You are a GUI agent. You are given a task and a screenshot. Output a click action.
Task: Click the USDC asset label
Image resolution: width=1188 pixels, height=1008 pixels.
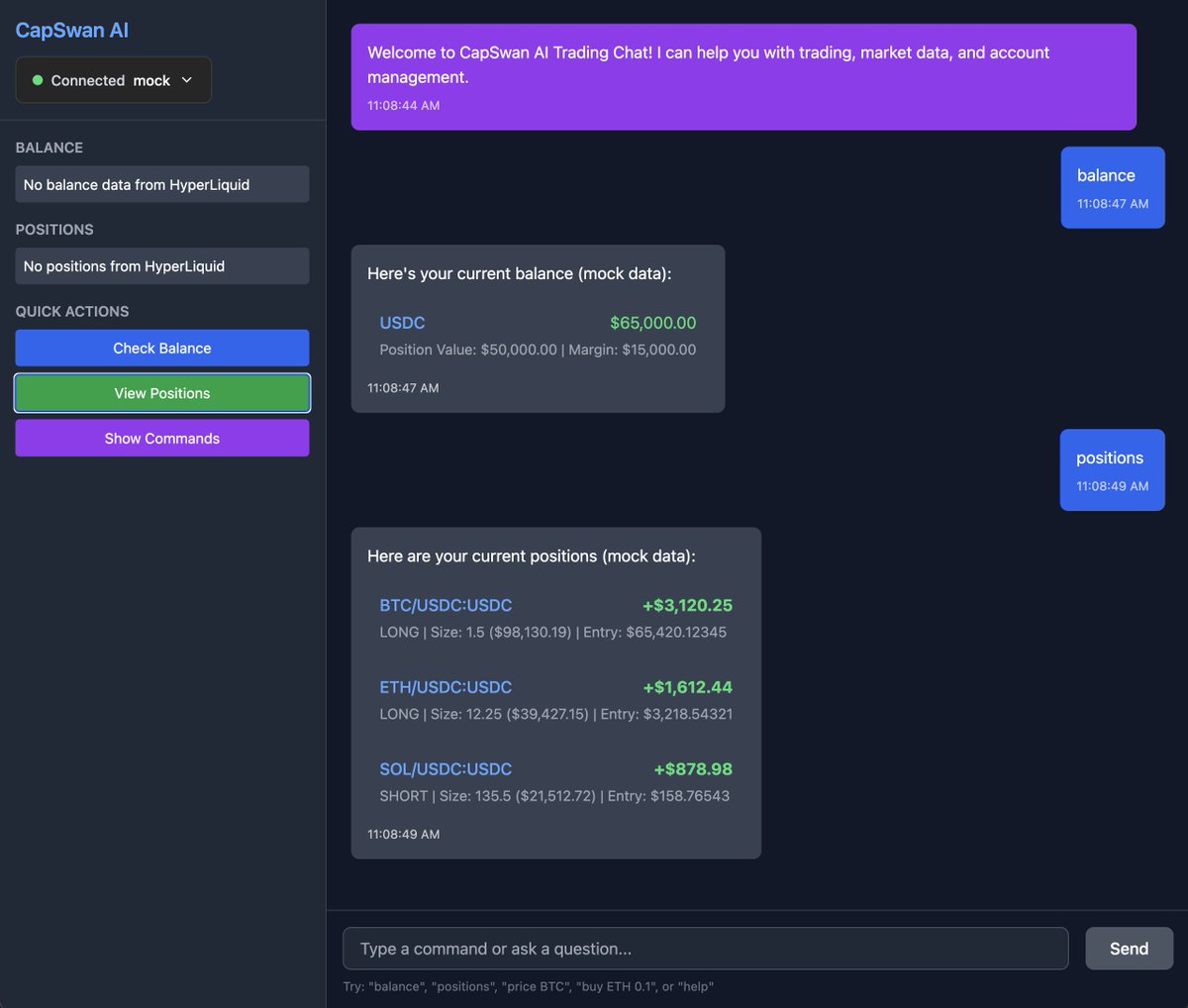402,323
